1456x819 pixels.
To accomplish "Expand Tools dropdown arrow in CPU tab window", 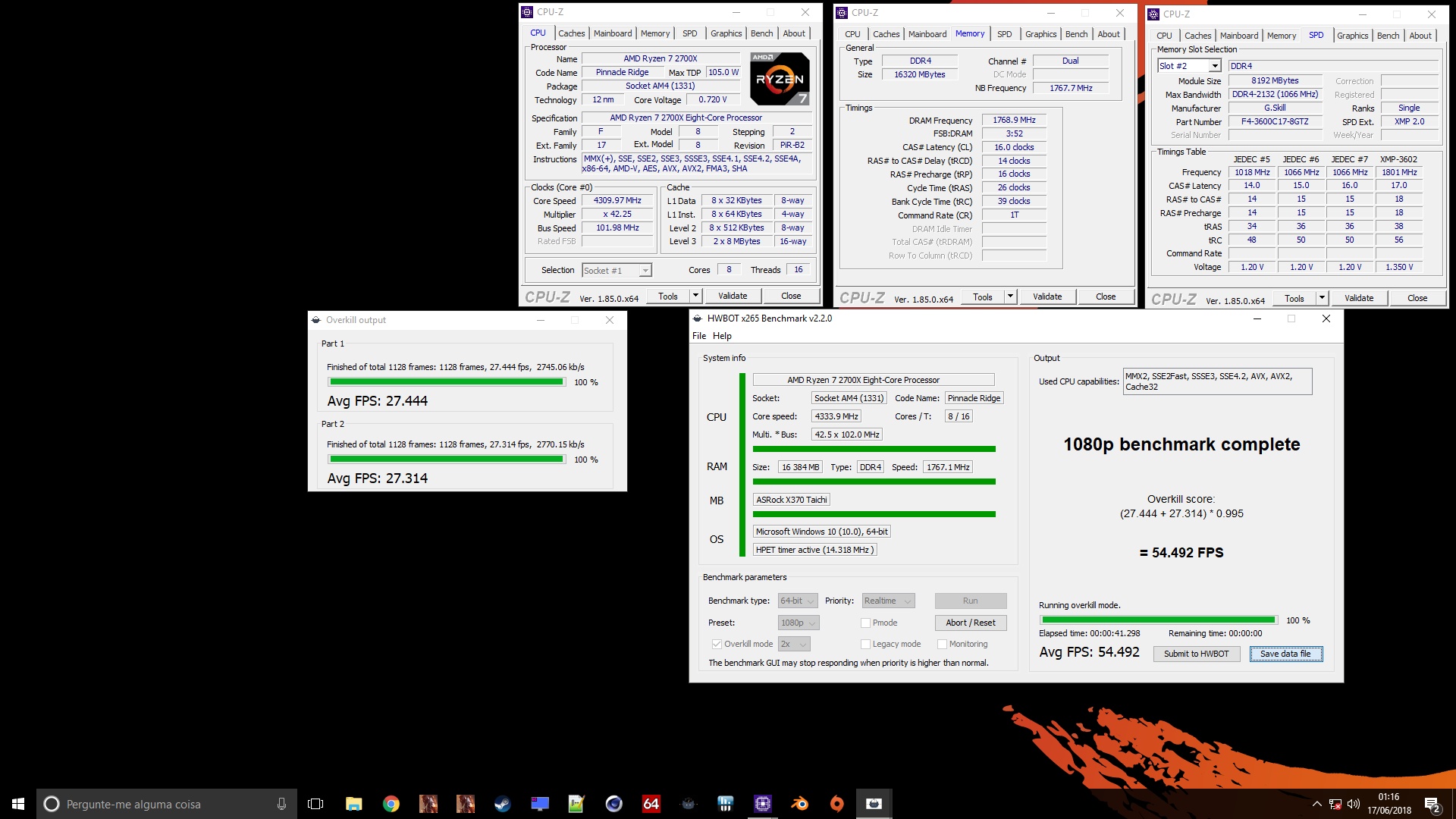I will coord(695,296).
